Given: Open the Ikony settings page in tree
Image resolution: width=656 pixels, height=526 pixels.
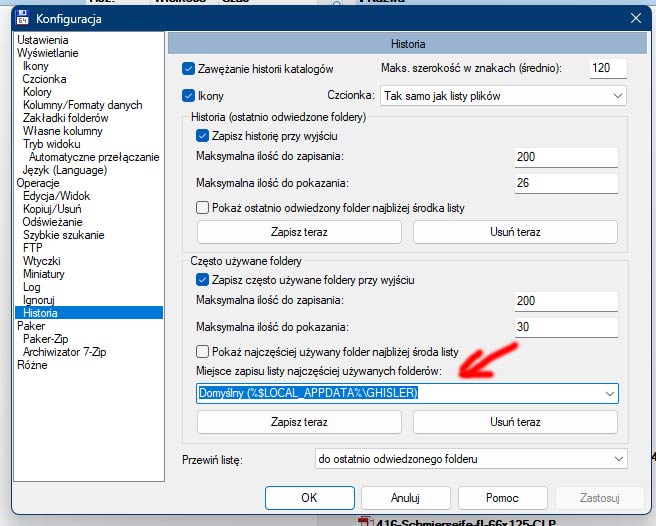Looking at the screenshot, I should [x=36, y=66].
